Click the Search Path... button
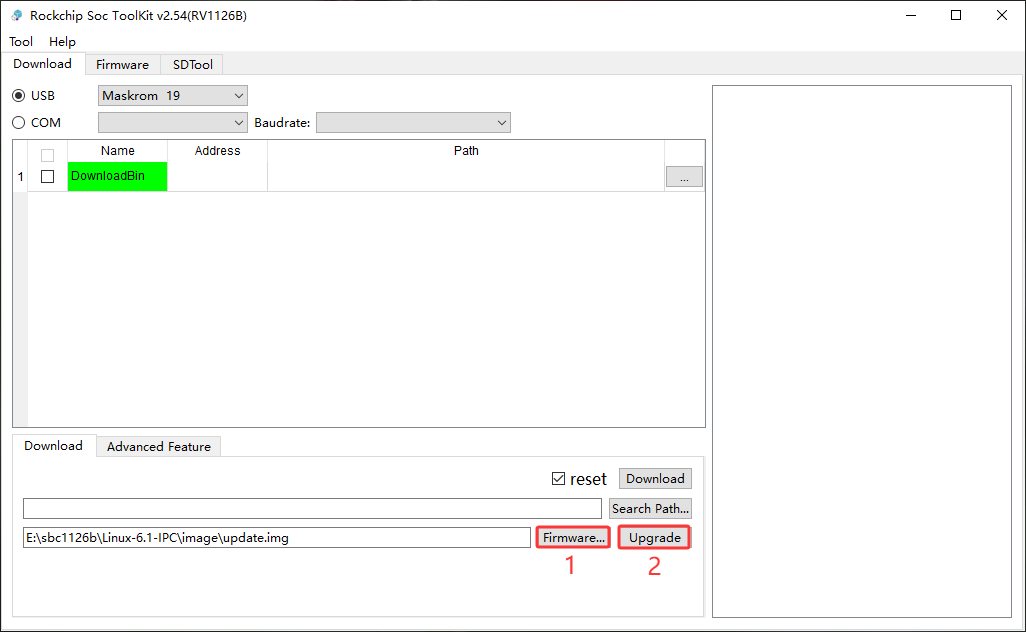1026x632 pixels. coord(650,508)
